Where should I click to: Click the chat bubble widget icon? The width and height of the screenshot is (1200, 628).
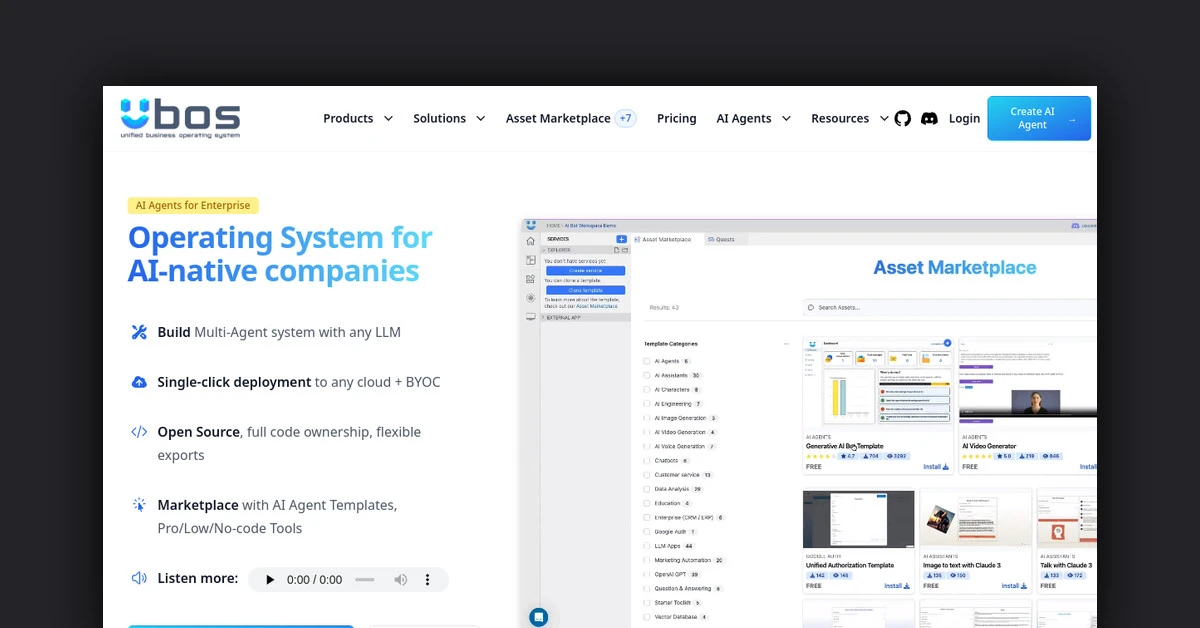click(x=539, y=617)
